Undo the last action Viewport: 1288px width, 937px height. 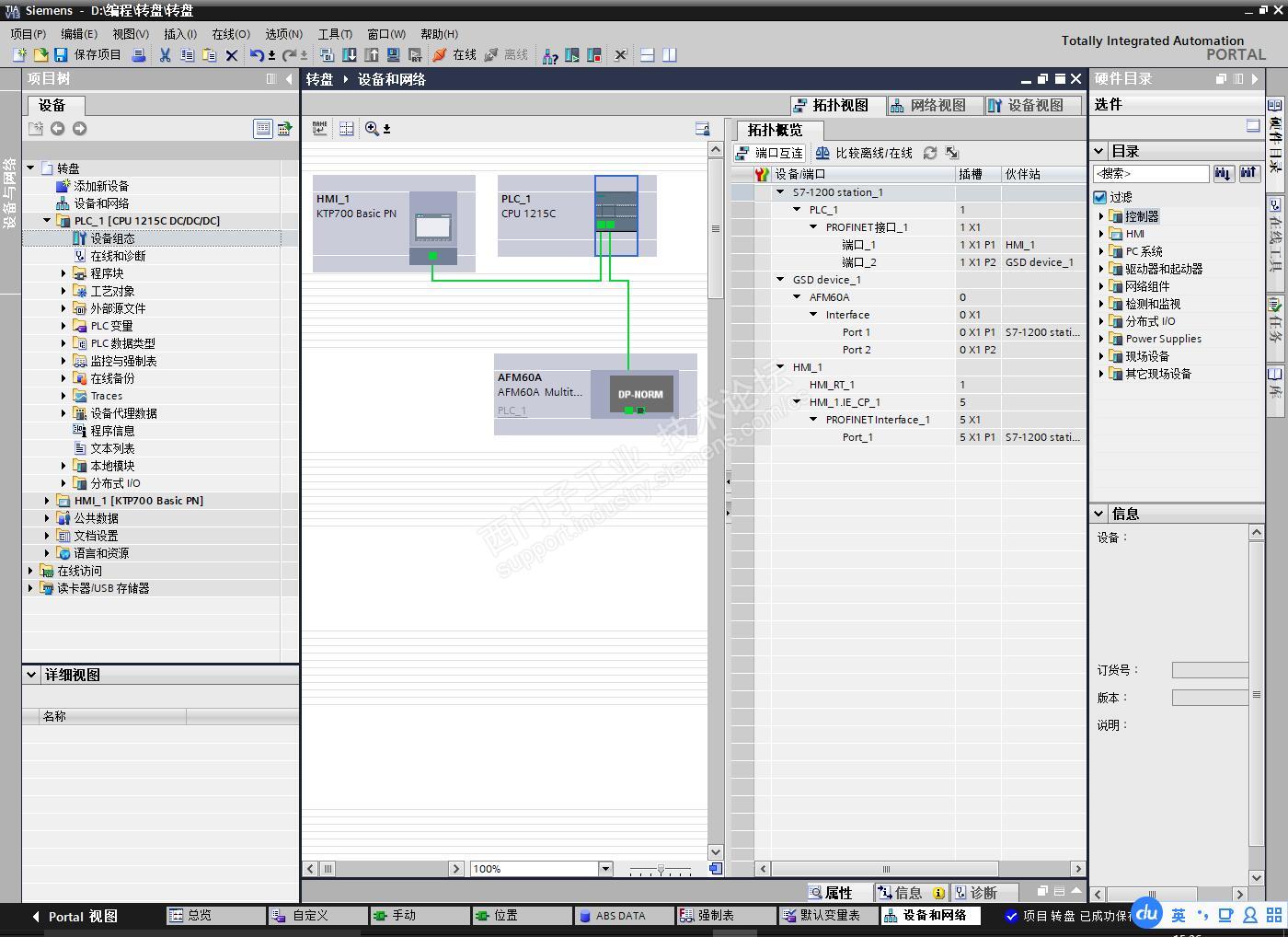pyautogui.click(x=257, y=55)
